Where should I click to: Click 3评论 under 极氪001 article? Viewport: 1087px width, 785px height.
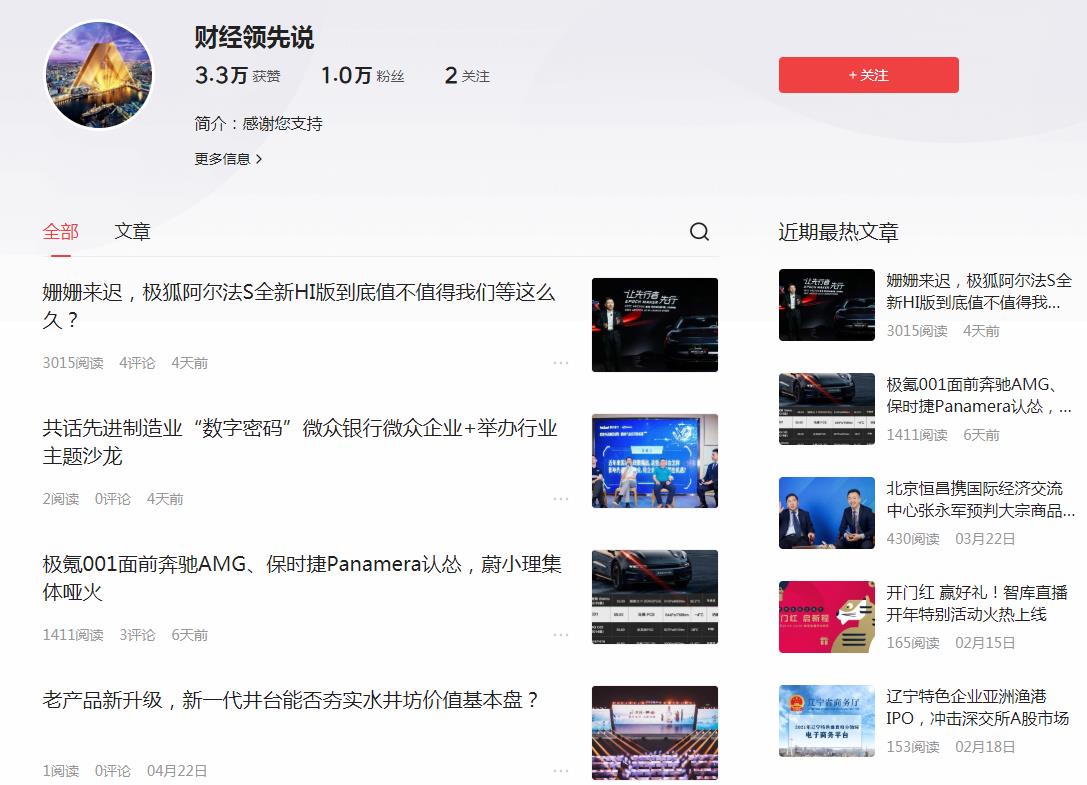point(137,635)
